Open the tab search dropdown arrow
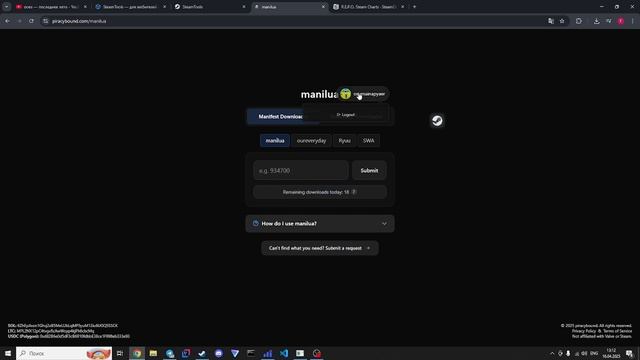Image resolution: width=640 pixels, height=360 pixels. pyautogui.click(x=7, y=7)
